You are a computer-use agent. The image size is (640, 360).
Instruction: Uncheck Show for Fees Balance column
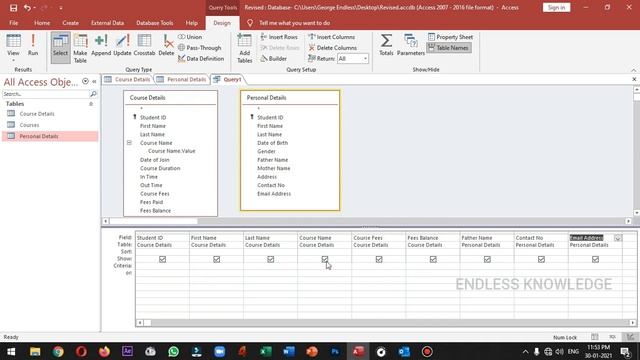433,259
